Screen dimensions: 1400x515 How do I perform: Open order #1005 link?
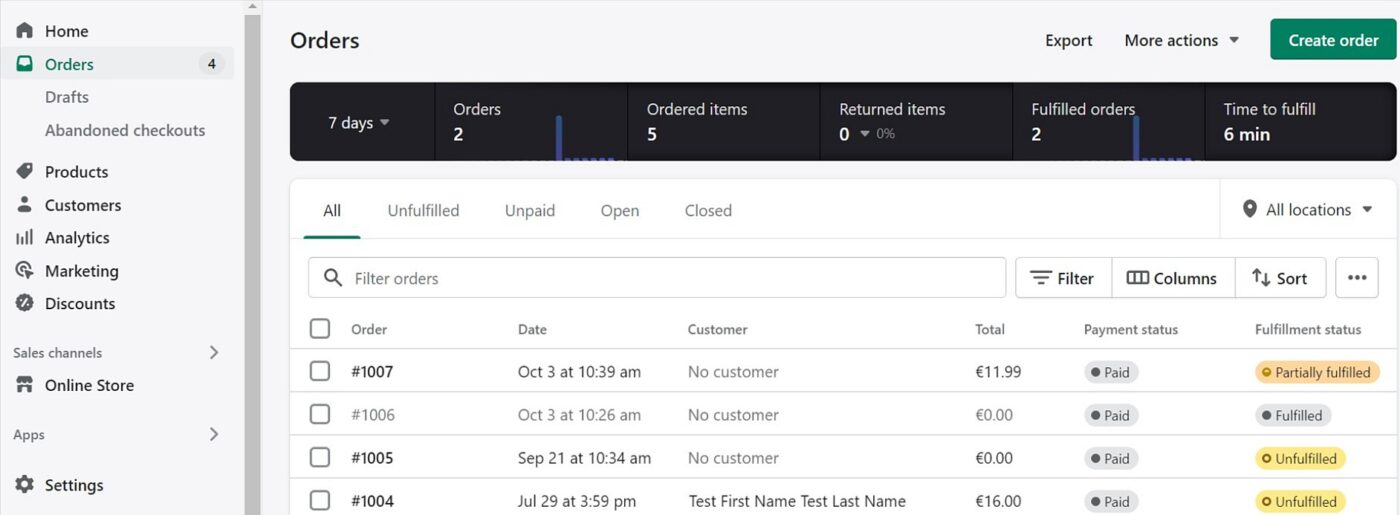tap(372, 458)
